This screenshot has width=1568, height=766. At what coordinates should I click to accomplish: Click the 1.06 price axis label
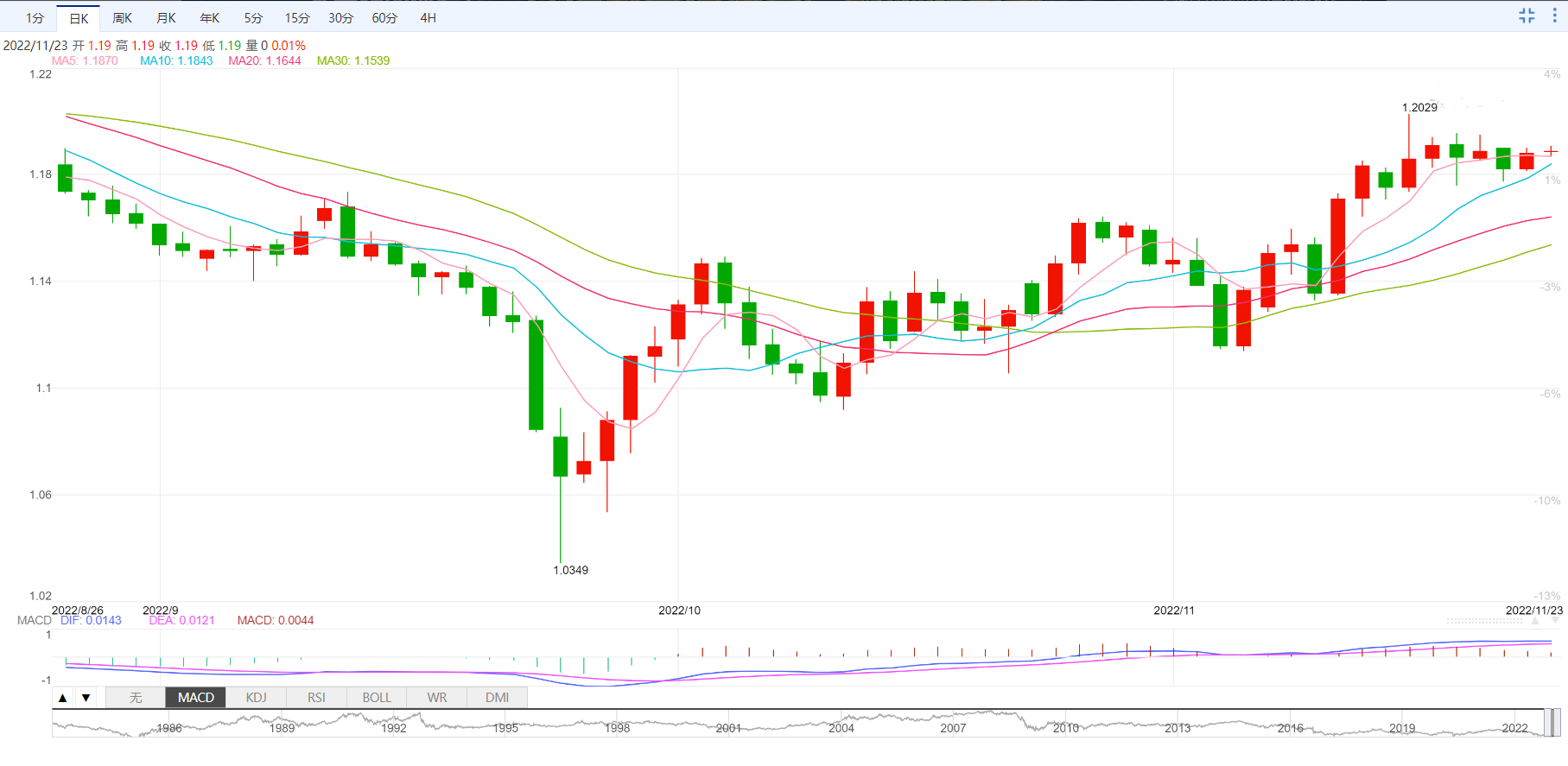(x=41, y=496)
